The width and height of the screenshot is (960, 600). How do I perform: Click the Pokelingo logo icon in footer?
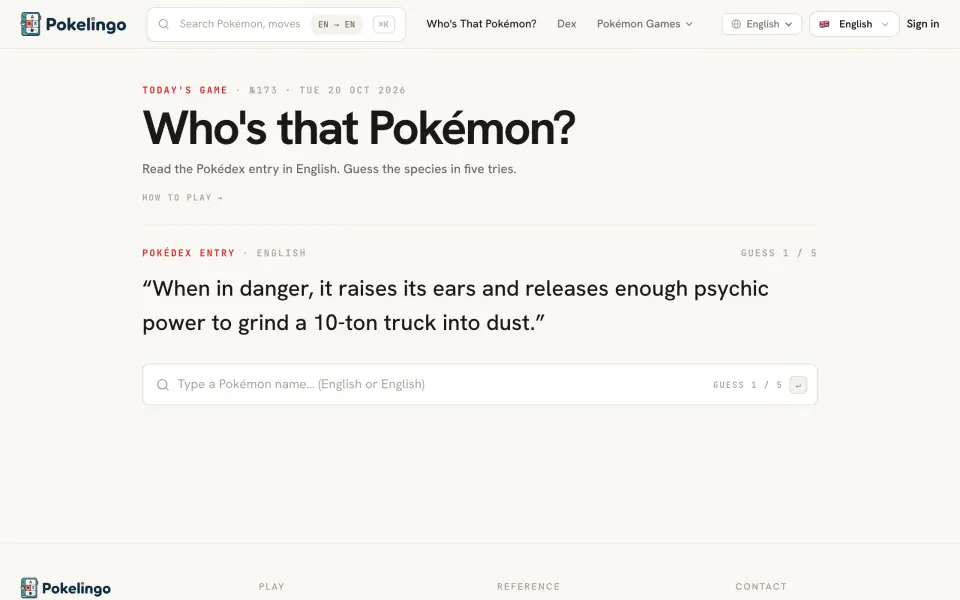(x=29, y=588)
